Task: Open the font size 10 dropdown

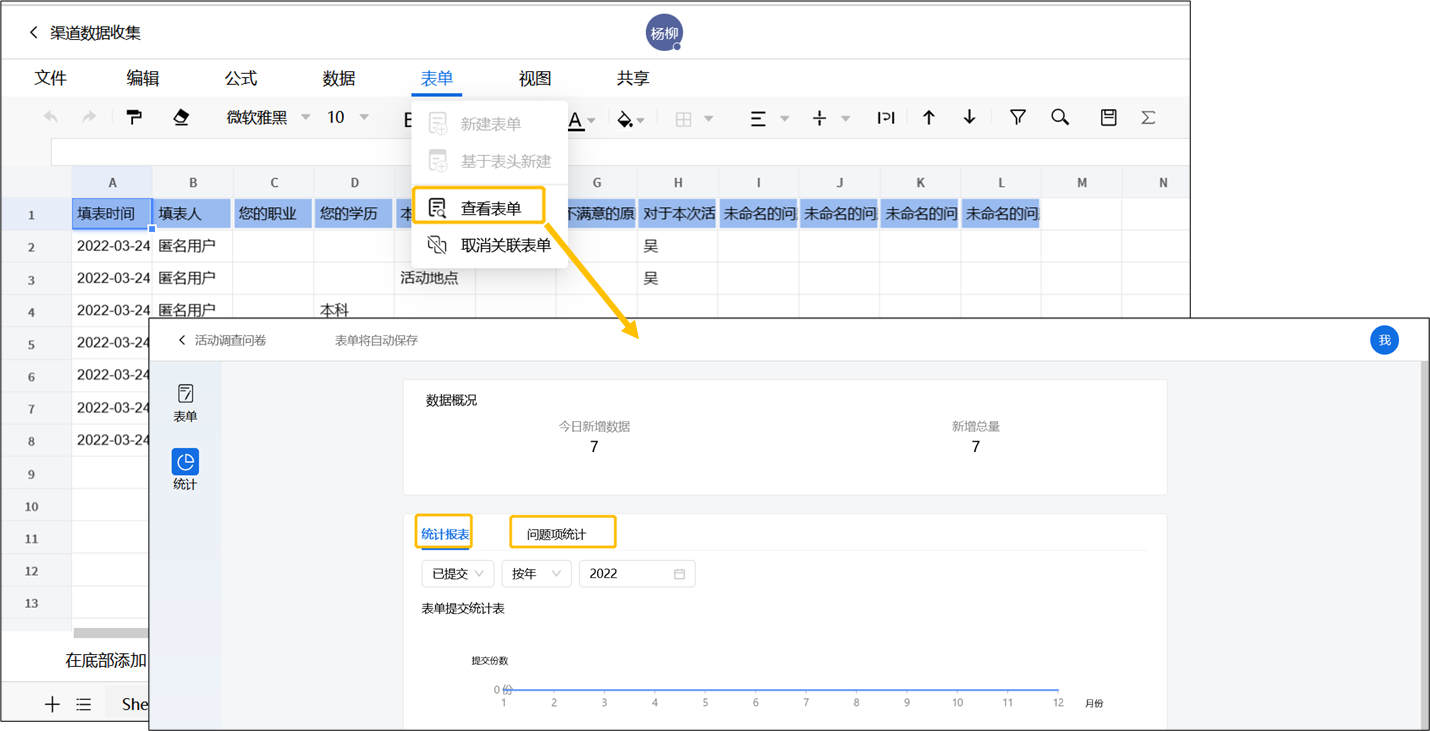Action: [x=347, y=118]
